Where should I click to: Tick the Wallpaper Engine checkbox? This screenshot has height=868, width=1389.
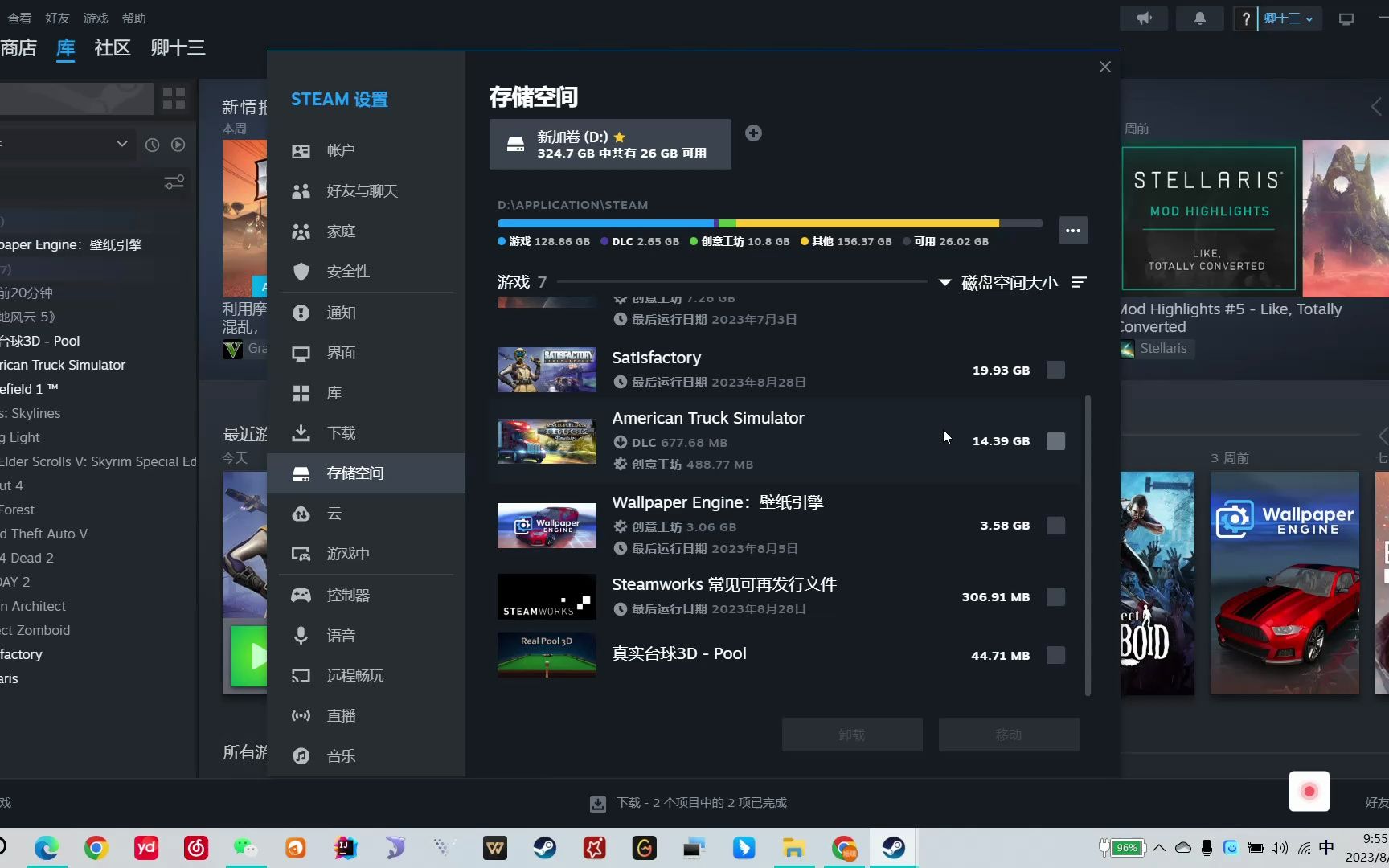pos(1055,526)
